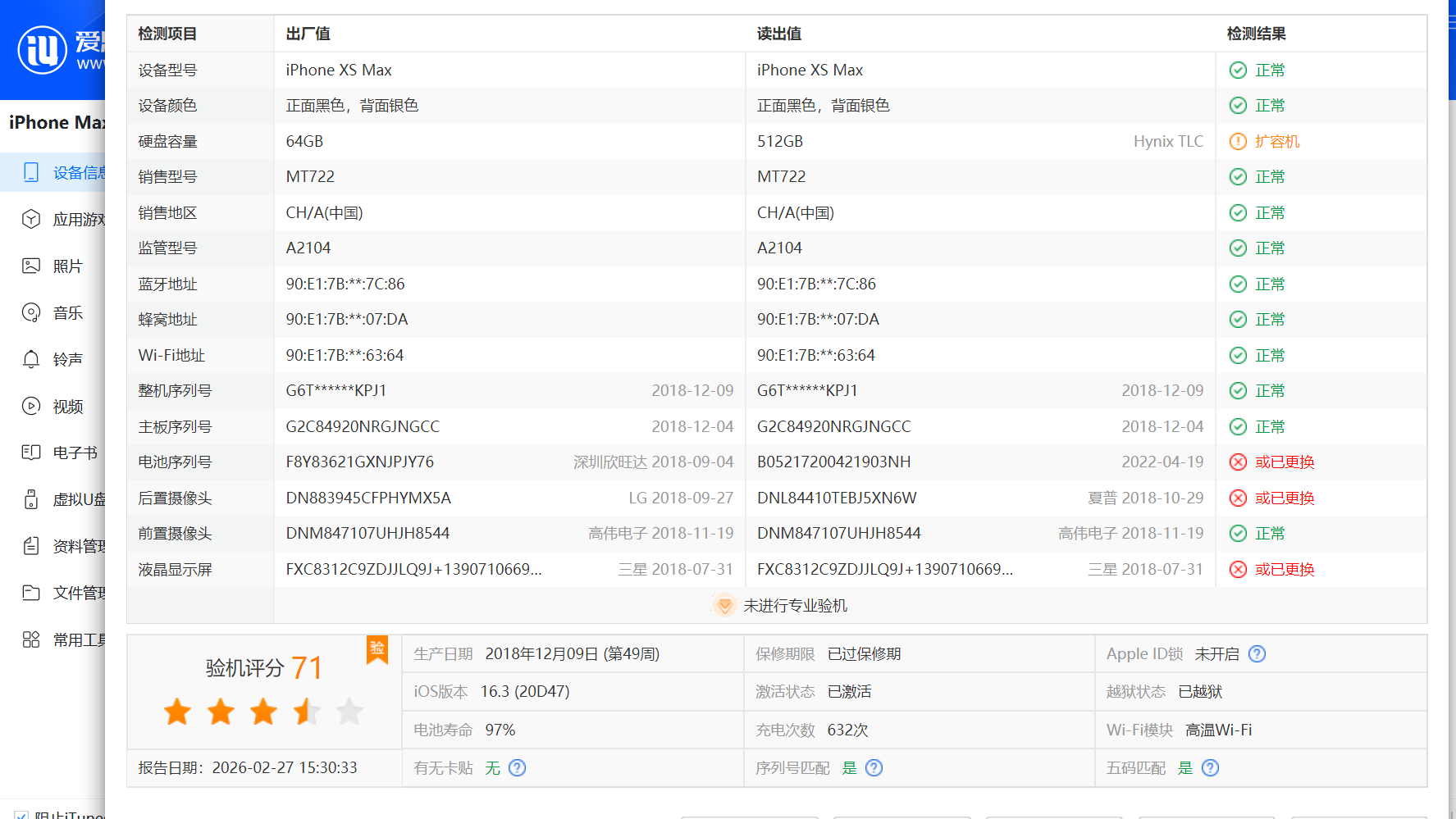Click the i4 logo in the header
Image resolution: width=1456 pixels, height=819 pixels.
coord(43,49)
